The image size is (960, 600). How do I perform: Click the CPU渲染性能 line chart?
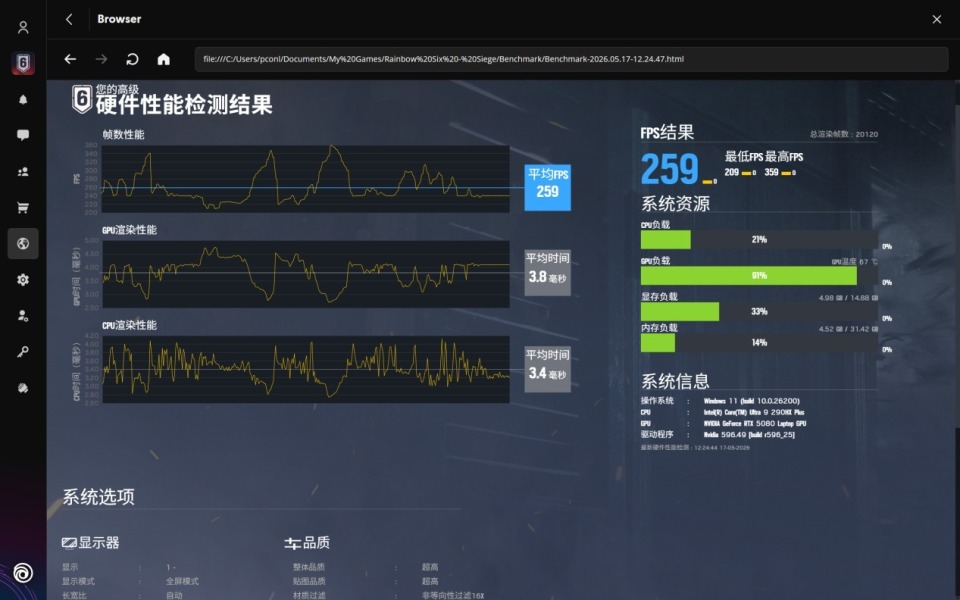coord(306,369)
